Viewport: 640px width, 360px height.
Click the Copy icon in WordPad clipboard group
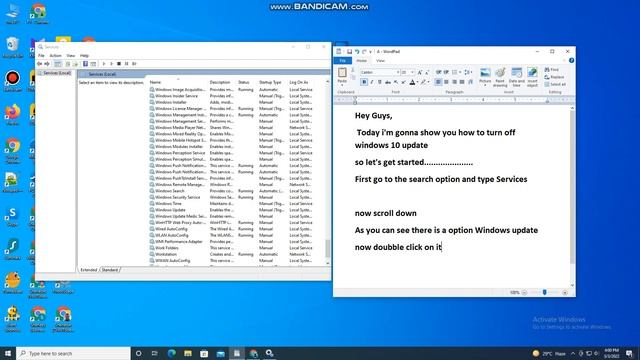[x=353, y=78]
